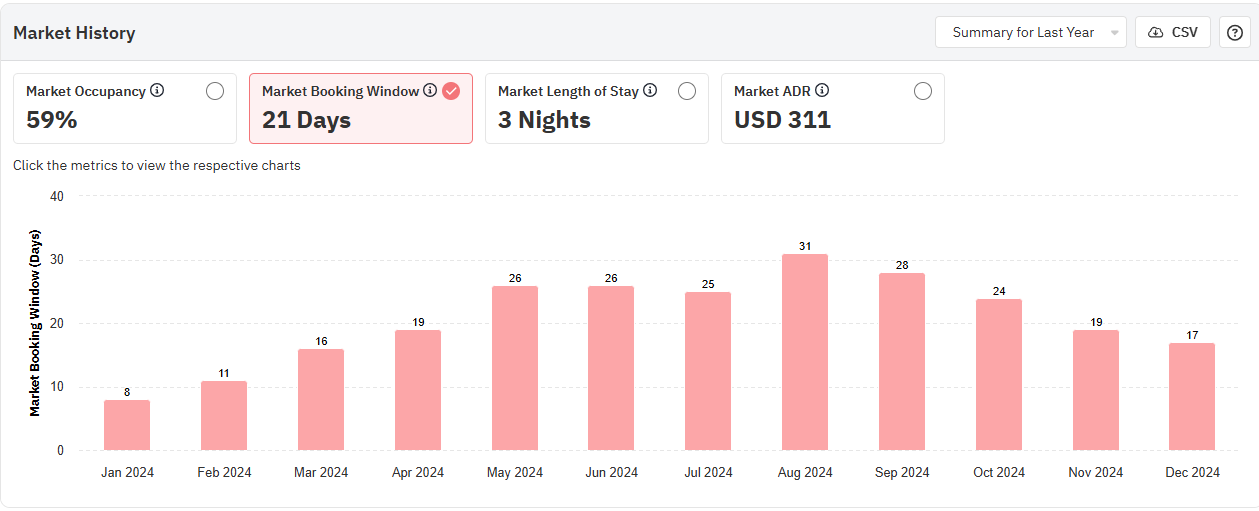Image resolution: width=1259 pixels, height=511 pixels.
Task: Select the Jan 2024 bar showing 8
Action: click(x=127, y=425)
